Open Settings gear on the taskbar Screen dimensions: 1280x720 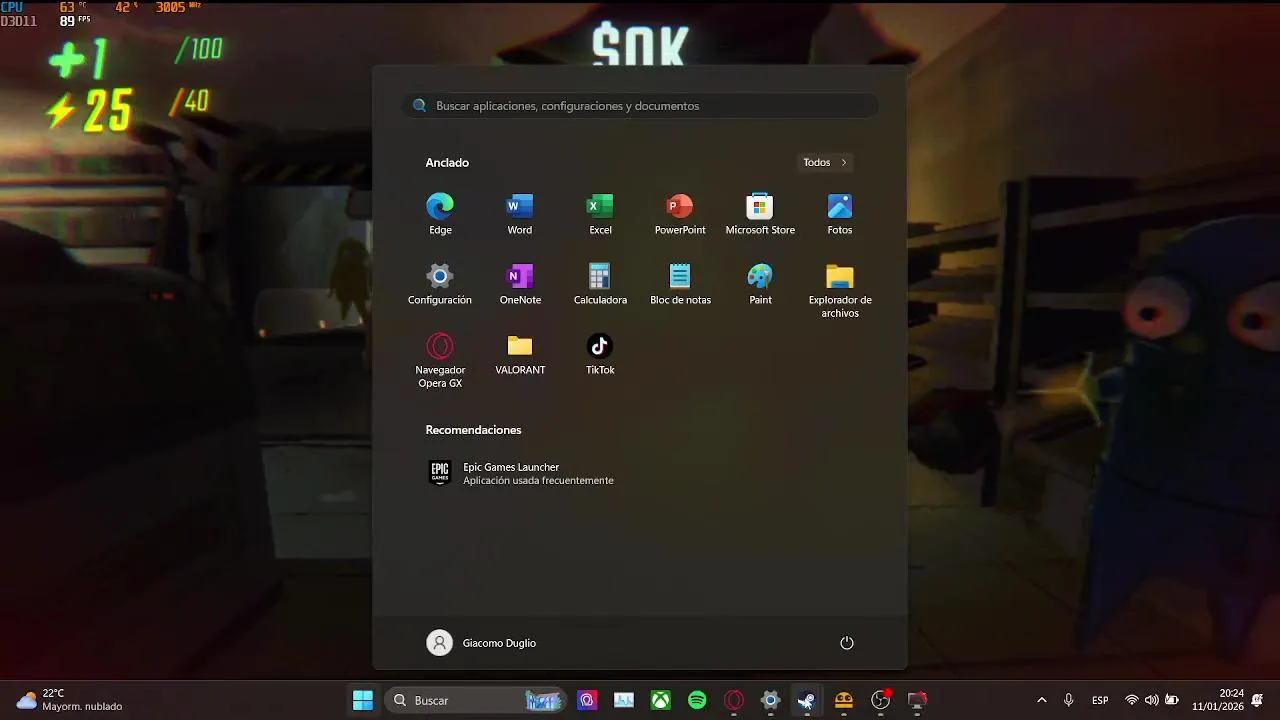pyautogui.click(x=770, y=700)
